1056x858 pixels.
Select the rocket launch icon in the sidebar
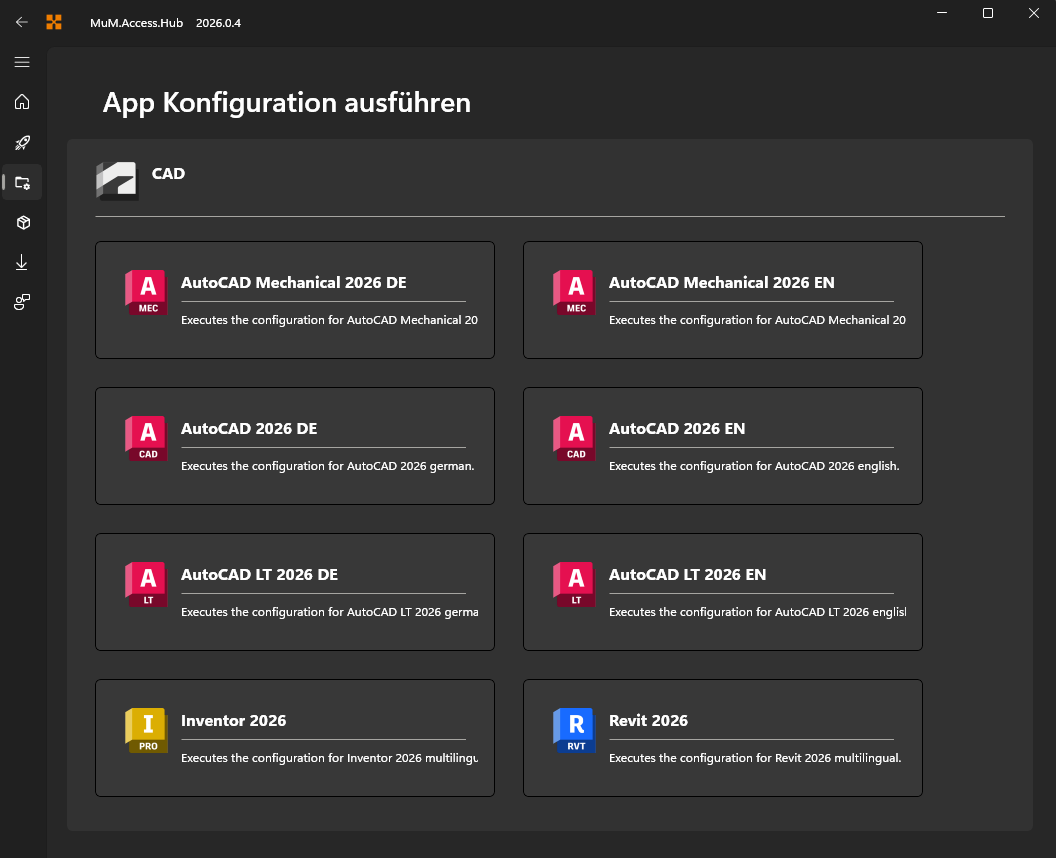[x=21, y=142]
